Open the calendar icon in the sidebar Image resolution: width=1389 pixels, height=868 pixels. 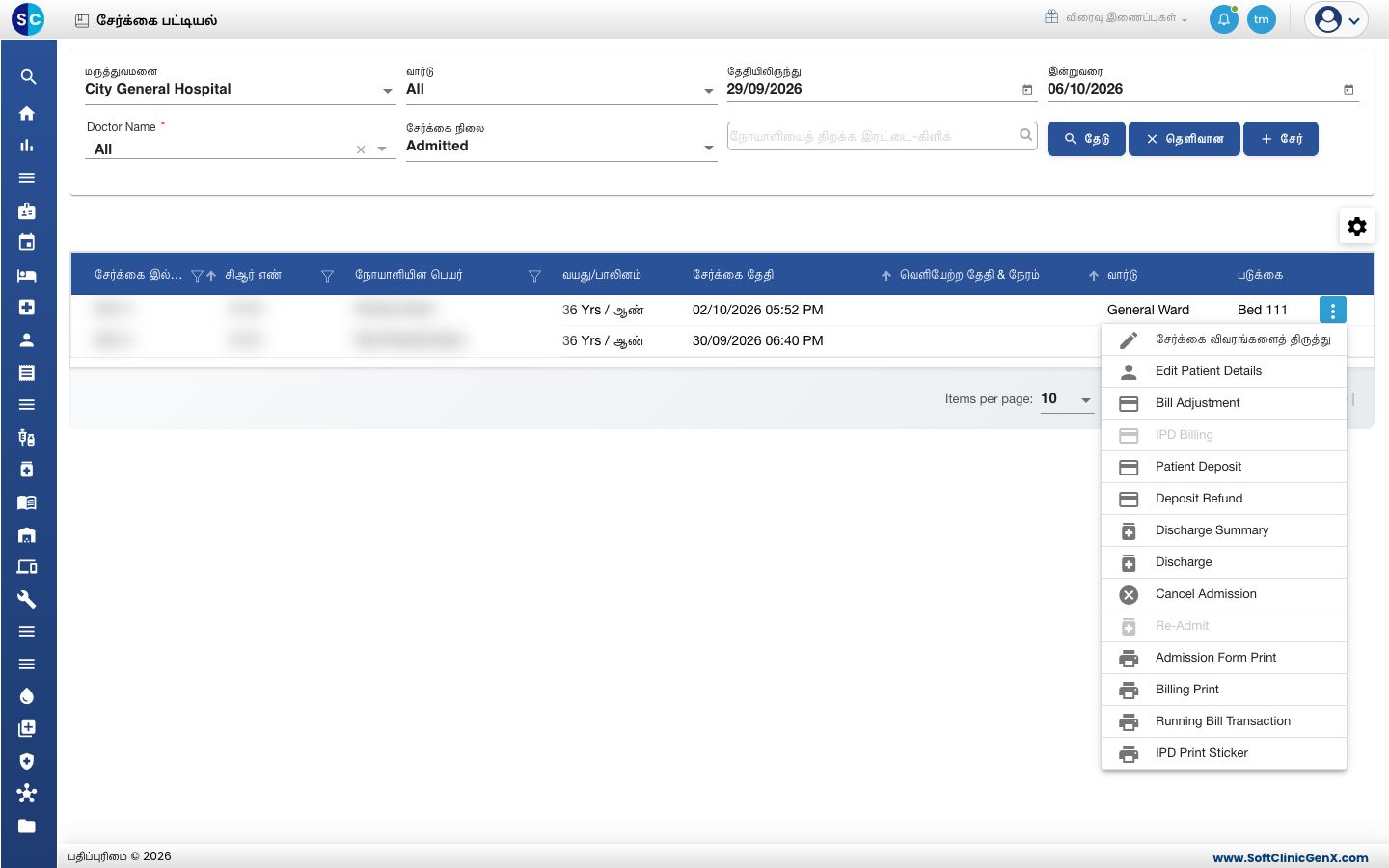(27, 242)
